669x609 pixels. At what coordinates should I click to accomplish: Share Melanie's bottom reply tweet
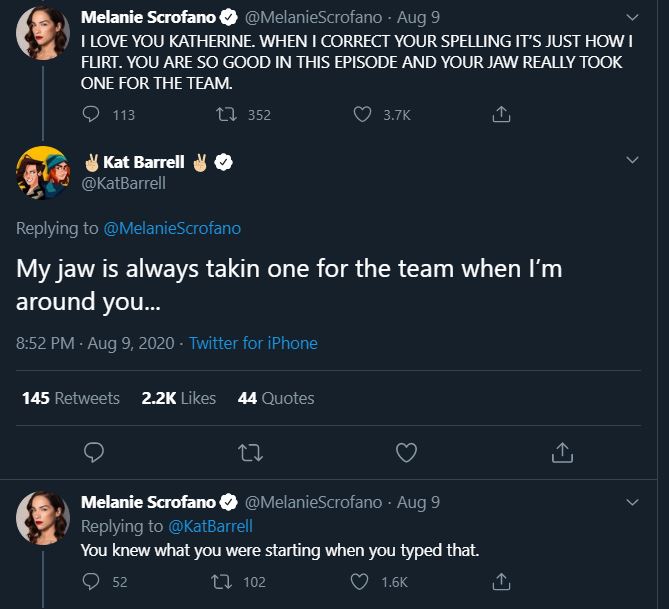(x=502, y=581)
